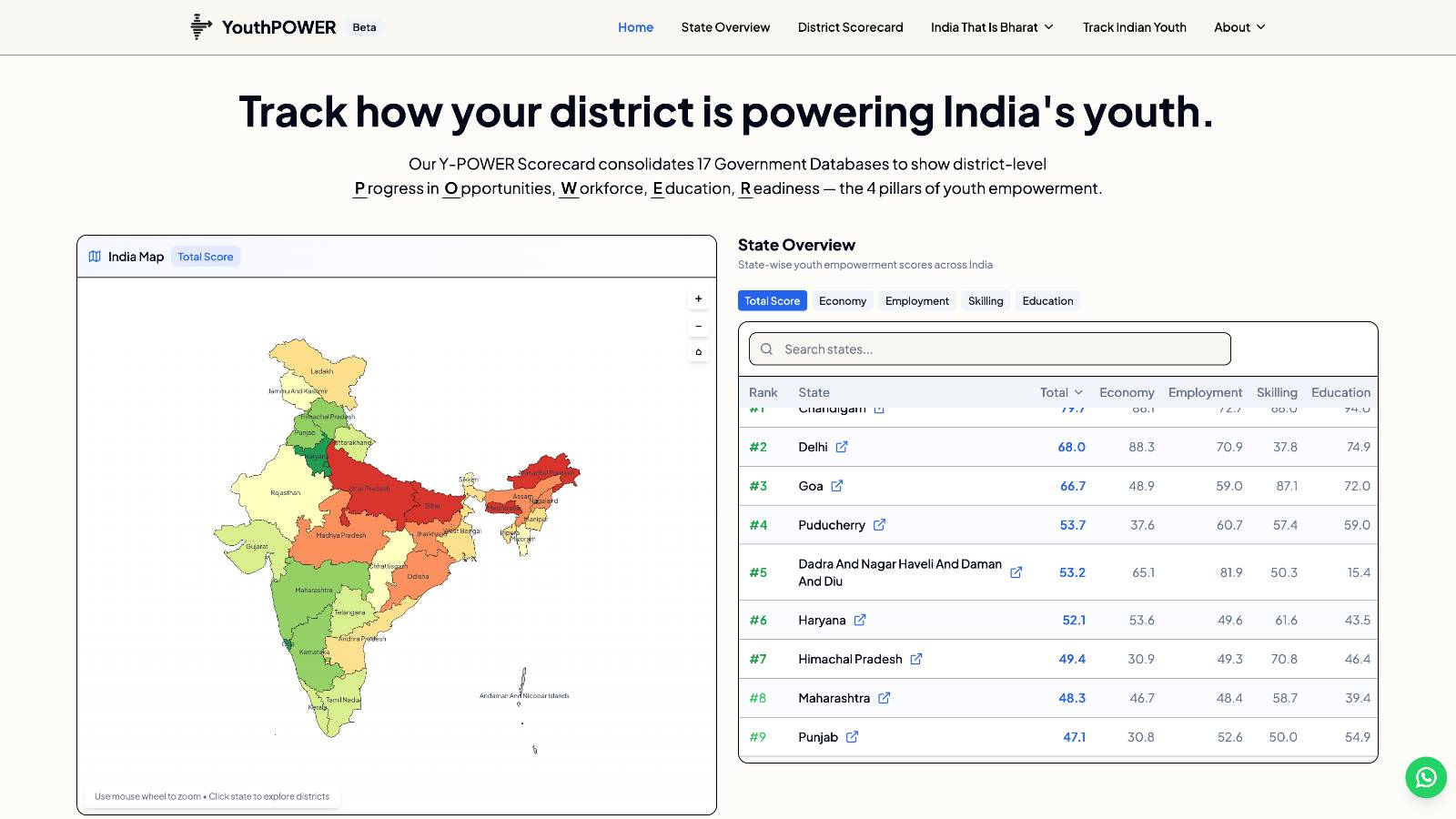Viewport: 1456px width, 819px height.
Task: Zoom in on the India map
Action: click(x=698, y=298)
